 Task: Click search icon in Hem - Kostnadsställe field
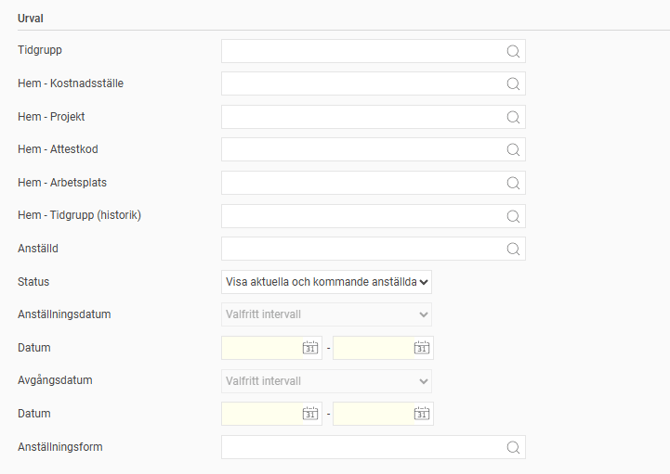pos(513,84)
